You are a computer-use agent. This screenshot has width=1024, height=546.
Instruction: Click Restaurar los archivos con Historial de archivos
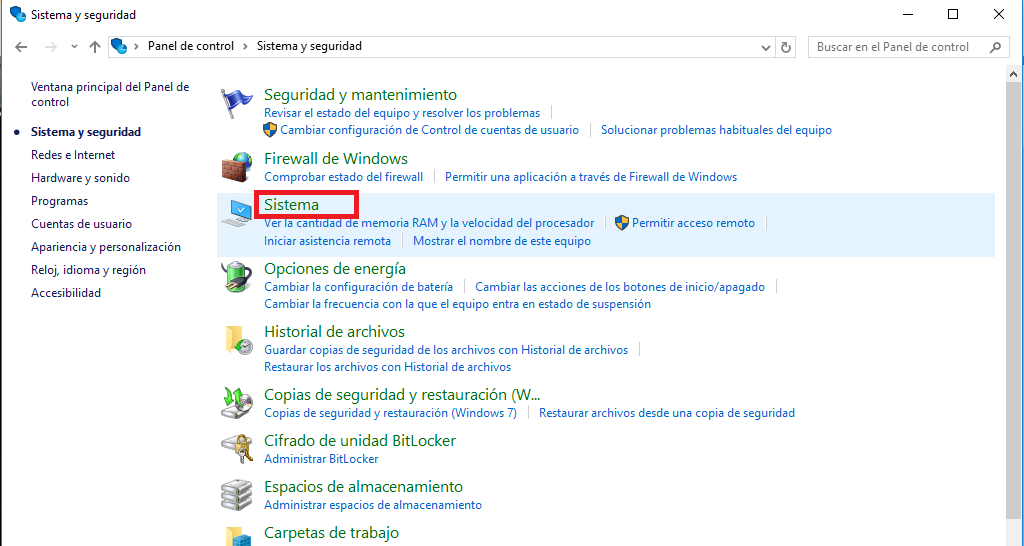[x=387, y=367]
